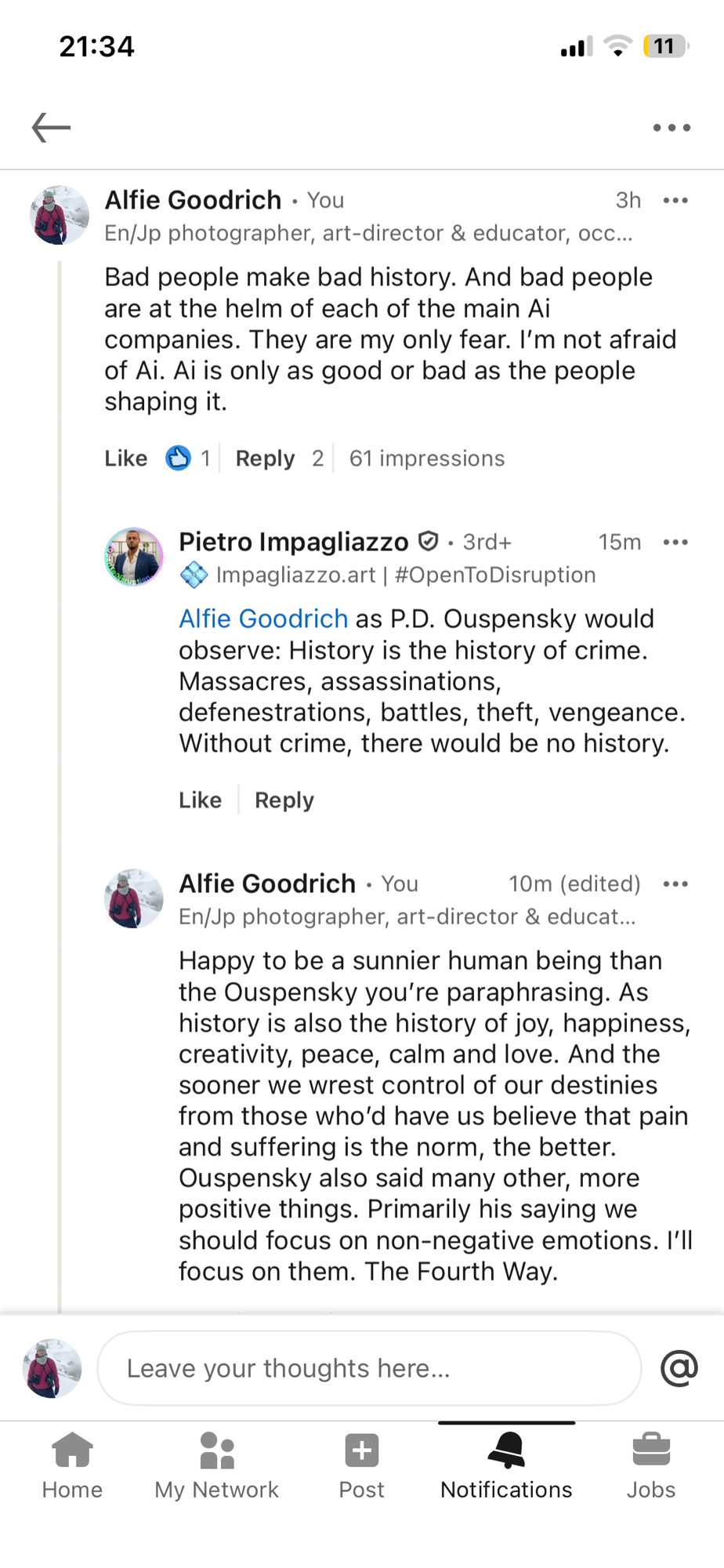Open Pietro Impagliazzo's profile picture
Screen dimensions: 724x1568
pyautogui.click(x=134, y=557)
